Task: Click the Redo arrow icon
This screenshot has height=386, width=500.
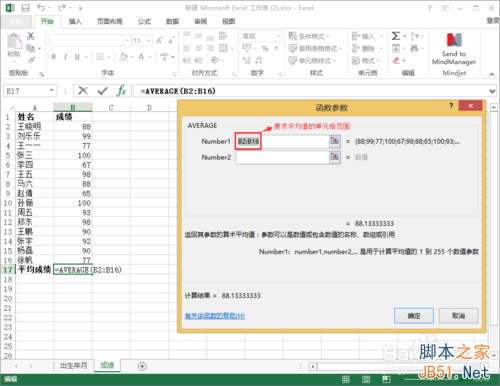Action: coord(62,8)
